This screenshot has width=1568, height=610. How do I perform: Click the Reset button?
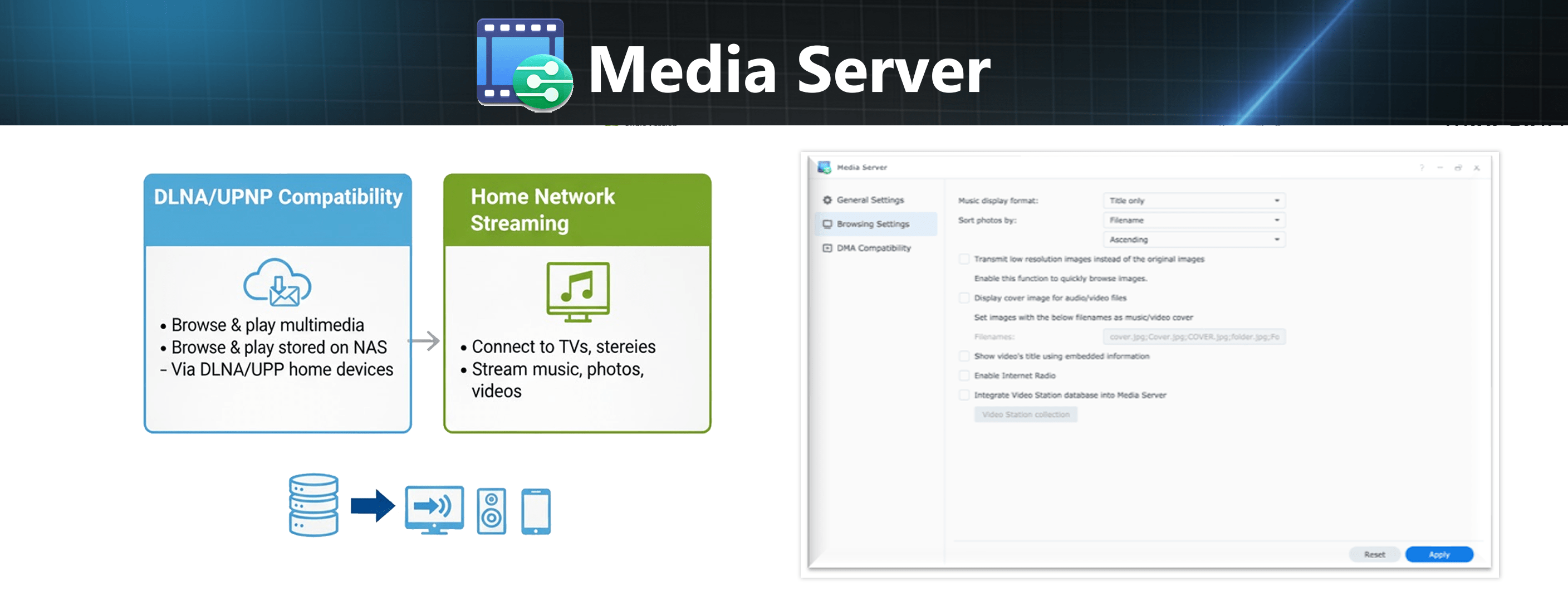tap(1375, 554)
